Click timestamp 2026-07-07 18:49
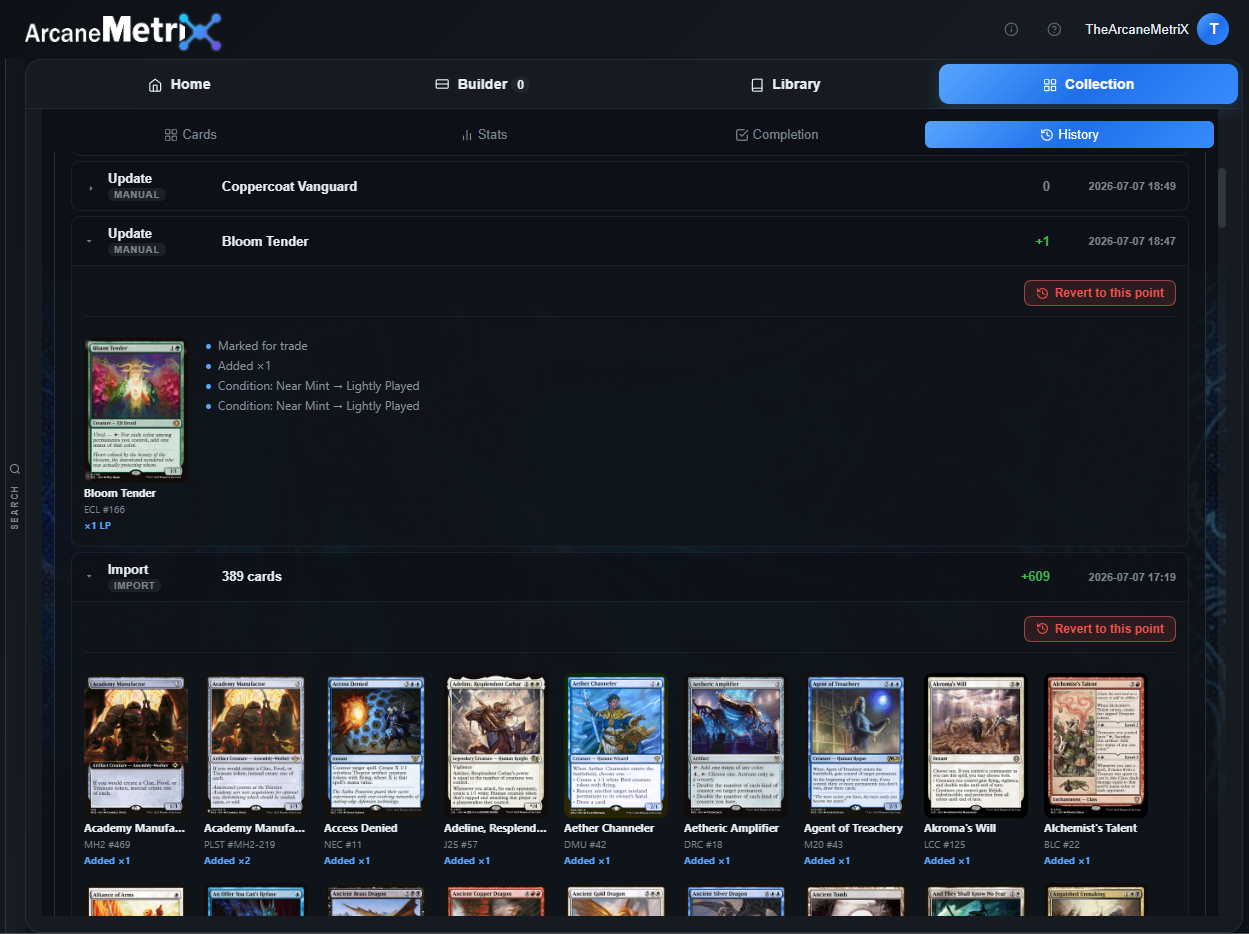 click(x=1132, y=186)
